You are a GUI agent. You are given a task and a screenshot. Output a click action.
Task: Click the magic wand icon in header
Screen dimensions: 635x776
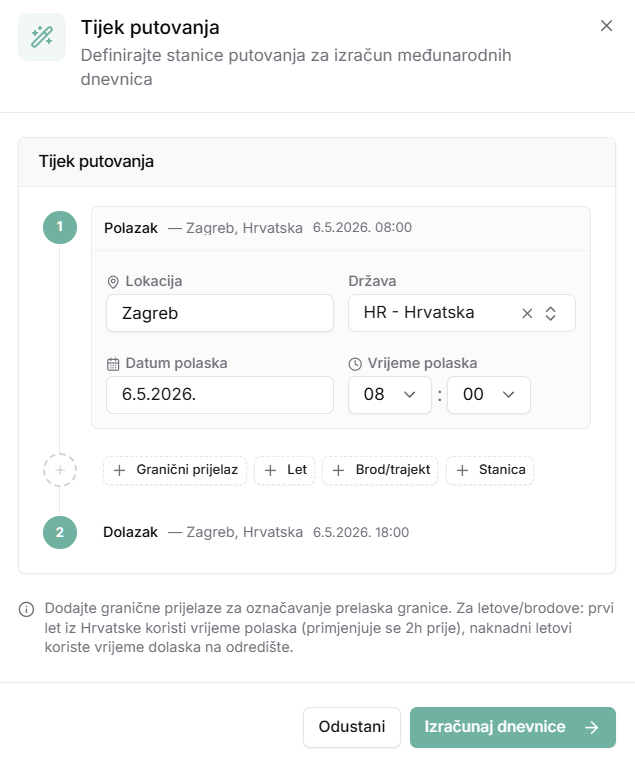42,37
